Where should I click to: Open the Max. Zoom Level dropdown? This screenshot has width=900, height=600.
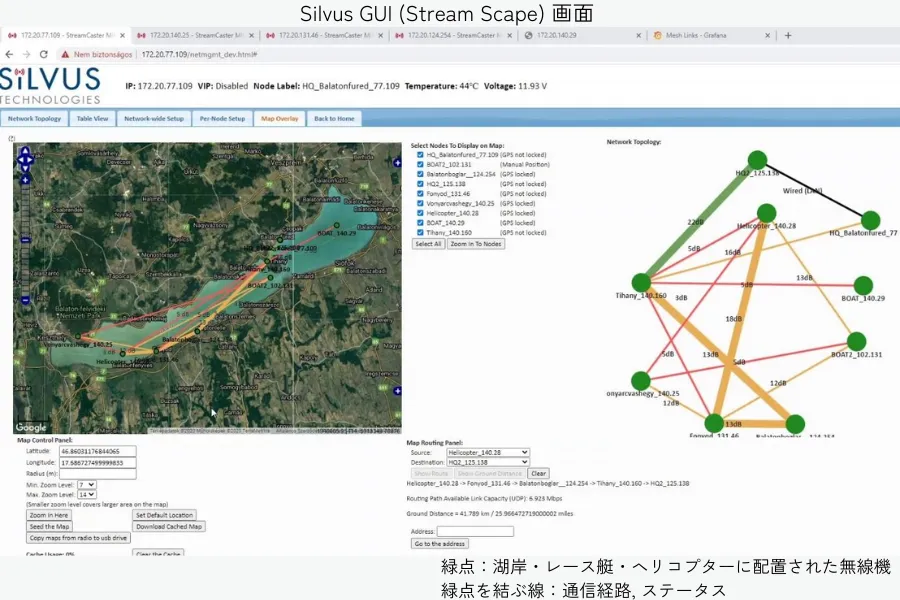click(87, 494)
